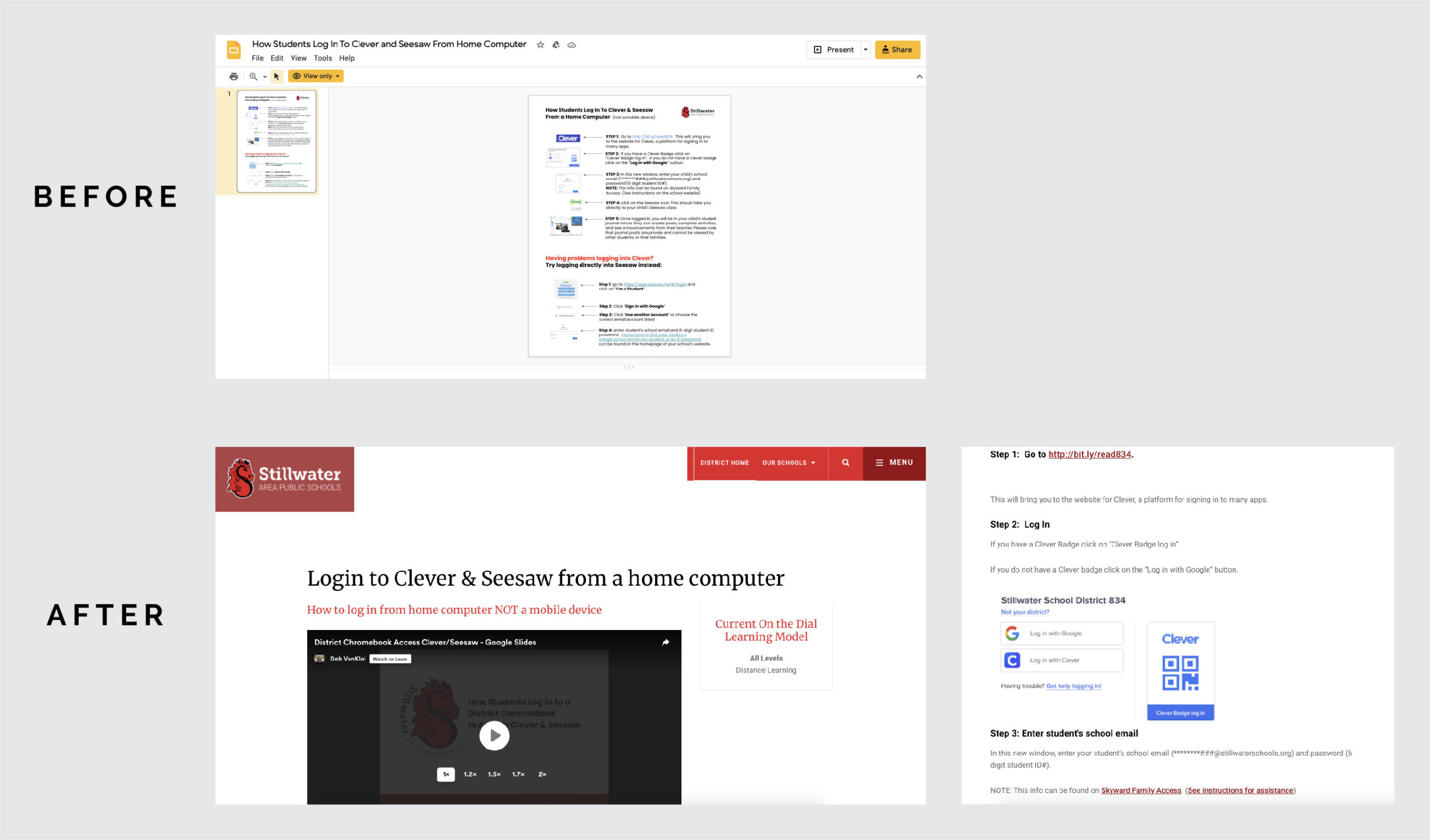Click the red subtitle about home computer
The image size is (1430, 840).
pyautogui.click(x=454, y=609)
